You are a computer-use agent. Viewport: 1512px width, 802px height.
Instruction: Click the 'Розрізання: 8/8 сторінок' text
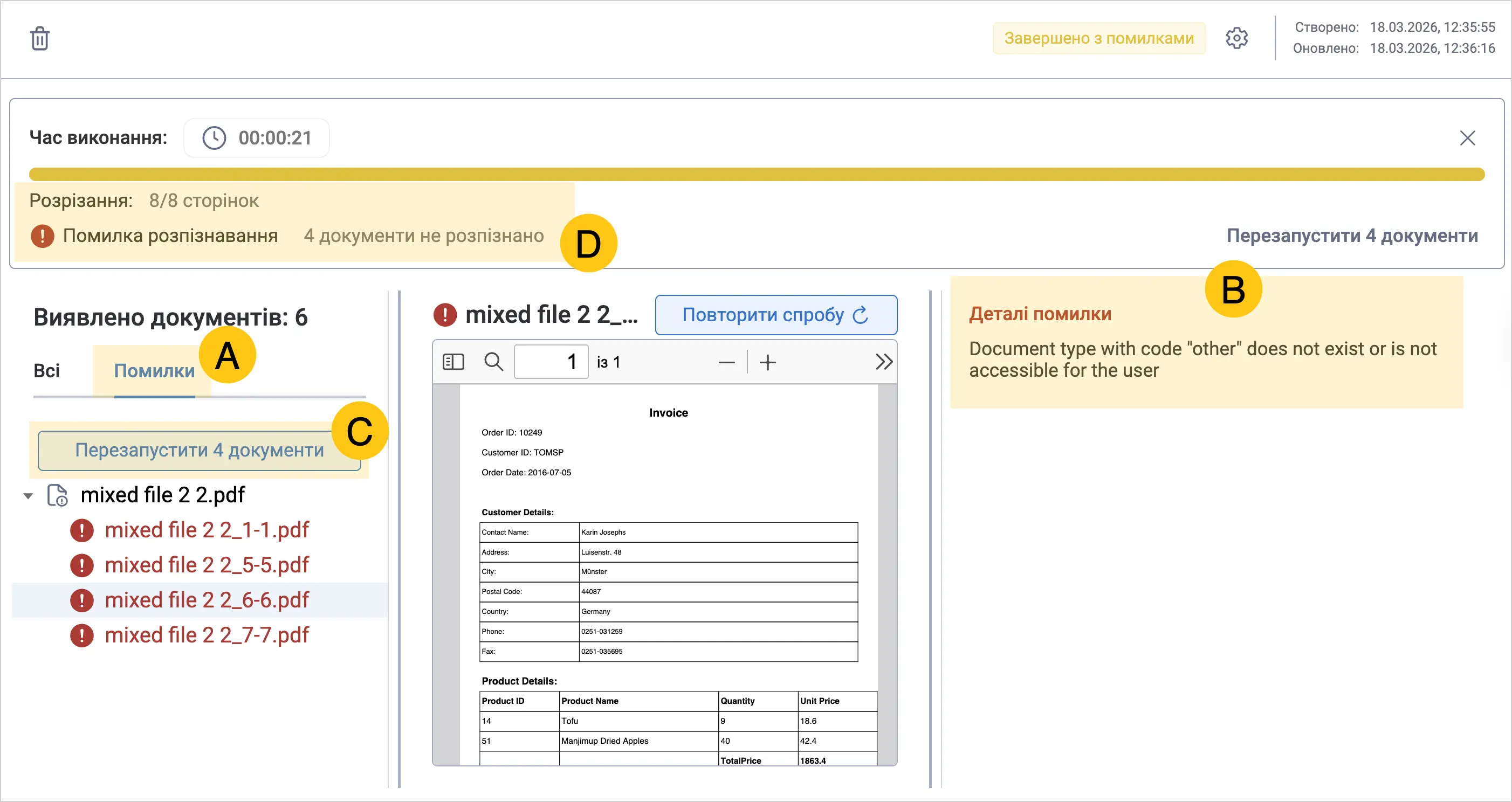pos(144,200)
